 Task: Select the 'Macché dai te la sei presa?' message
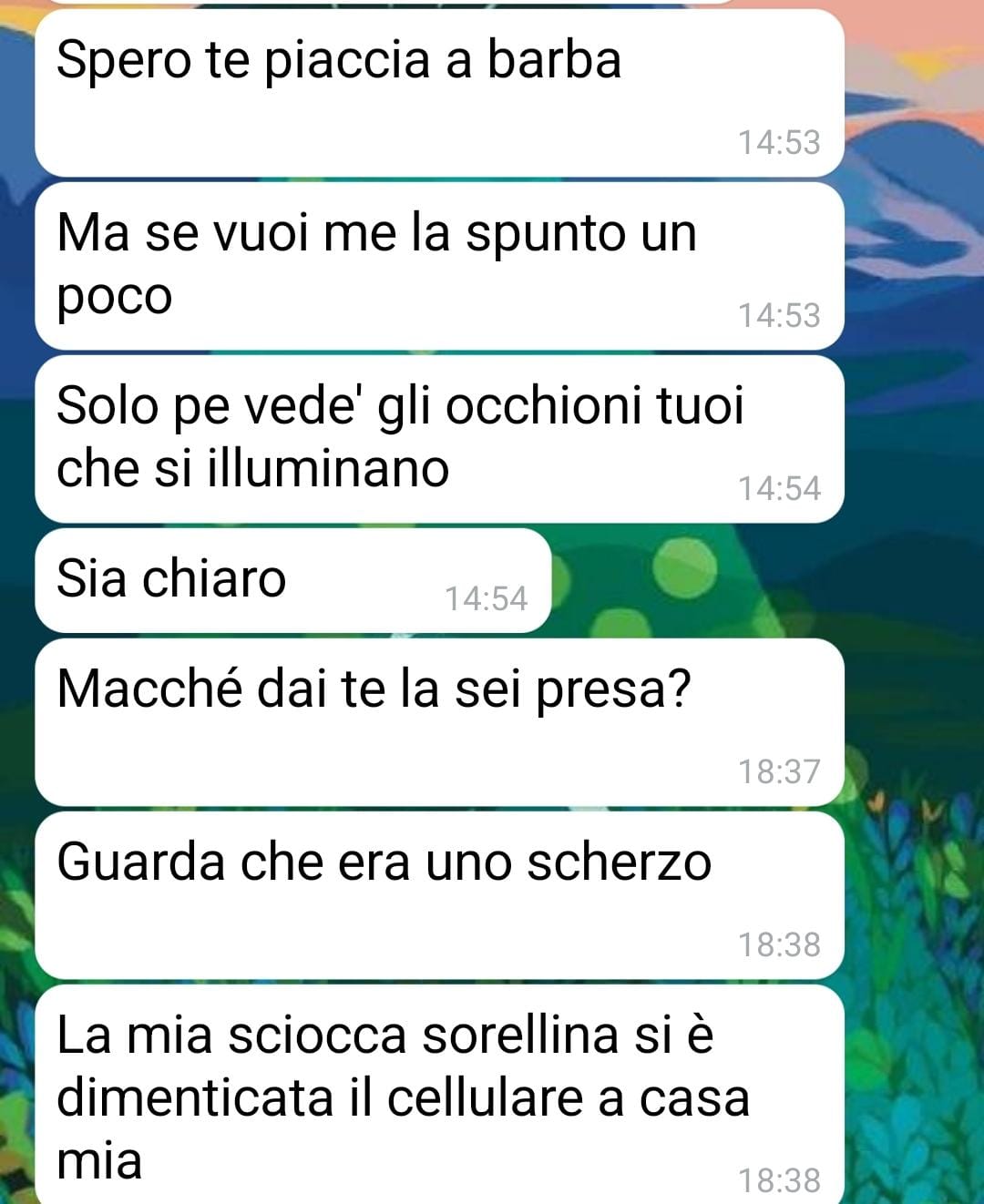click(x=439, y=721)
